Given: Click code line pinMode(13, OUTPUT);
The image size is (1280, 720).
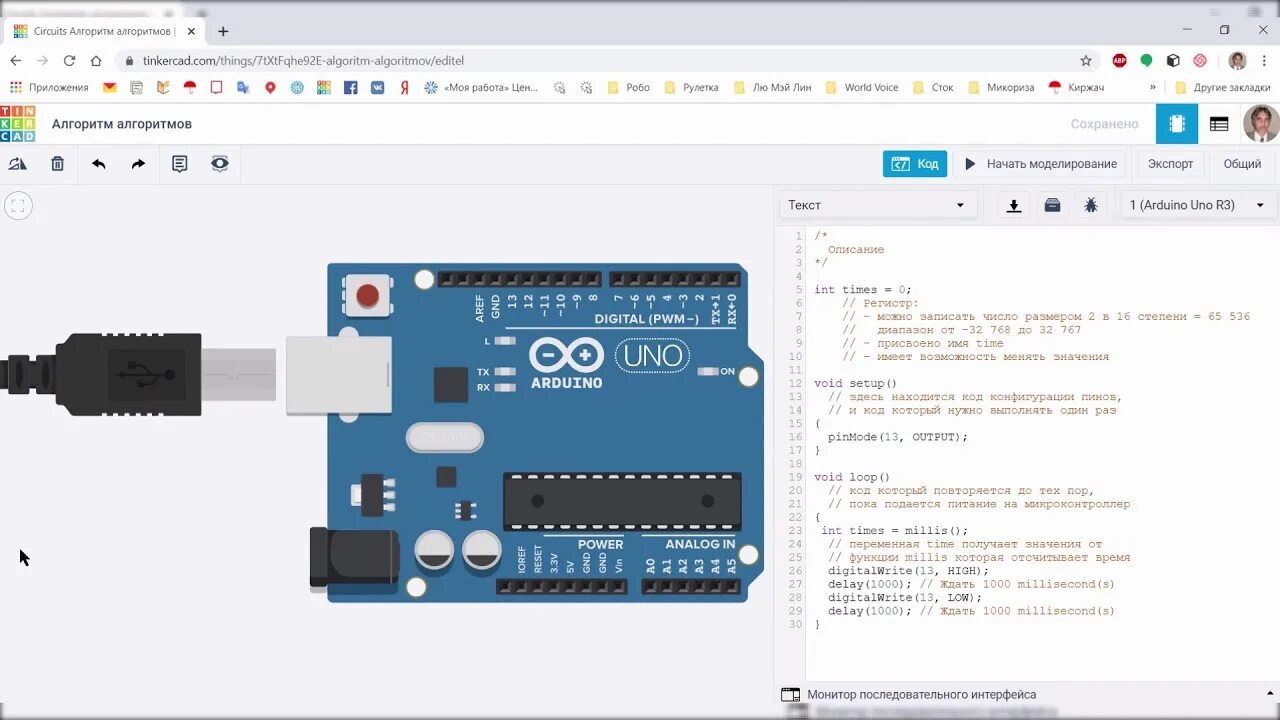Looking at the screenshot, I should 898,437.
